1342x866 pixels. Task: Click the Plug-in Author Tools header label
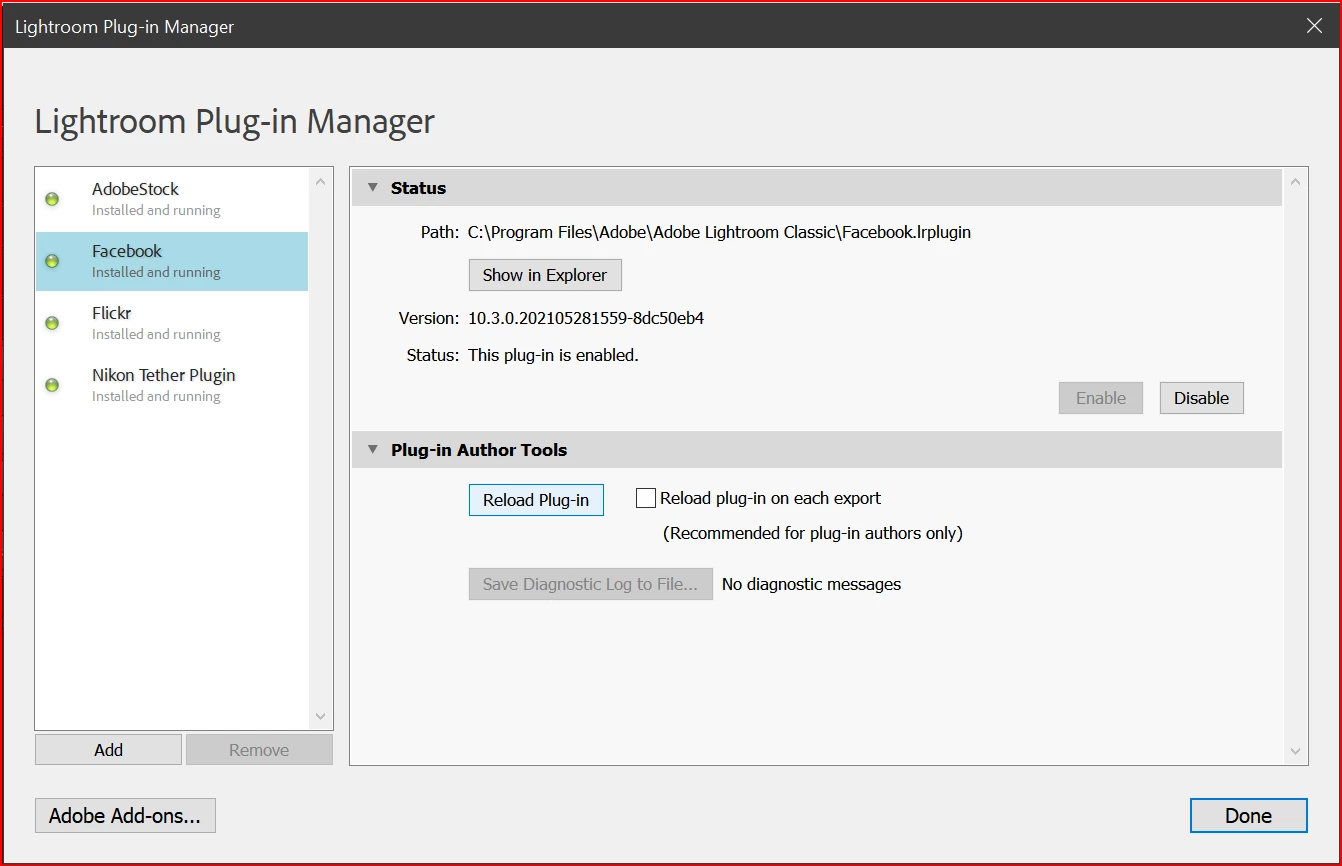[x=479, y=450]
